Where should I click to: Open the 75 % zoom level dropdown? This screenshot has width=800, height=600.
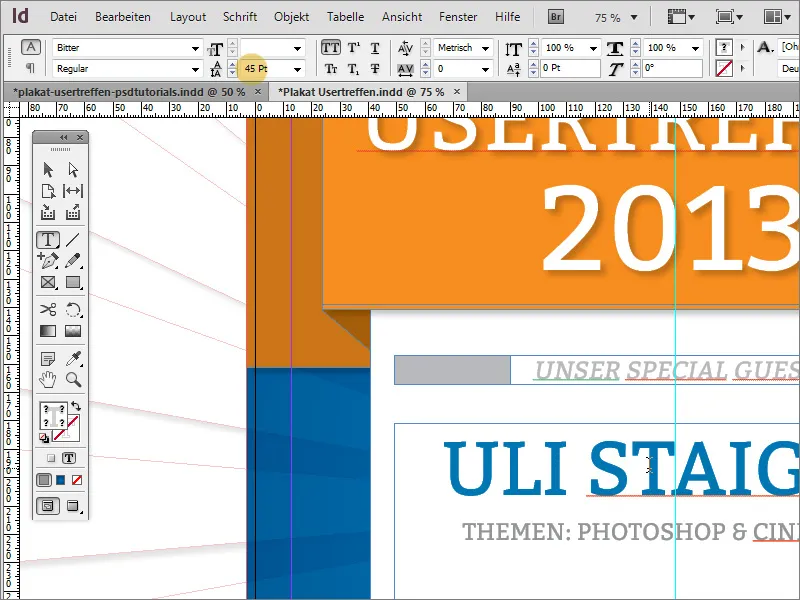click(x=634, y=17)
